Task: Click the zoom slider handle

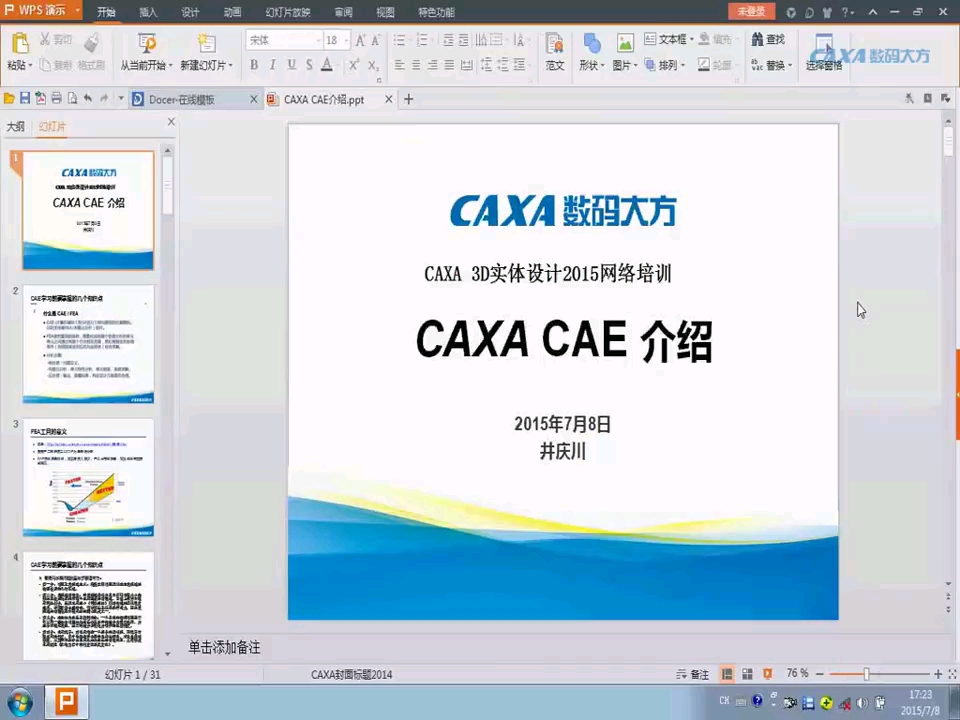Action: pyautogui.click(x=866, y=674)
